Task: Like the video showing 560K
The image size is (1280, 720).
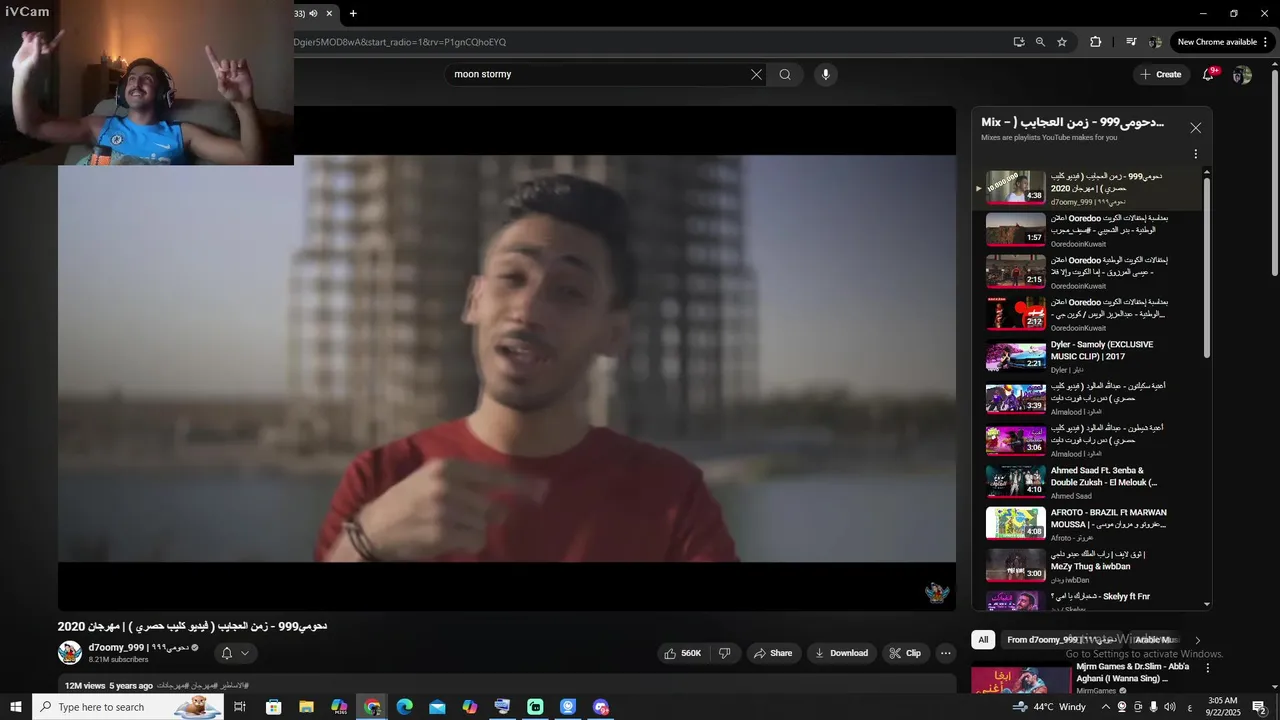Action: pos(684,653)
